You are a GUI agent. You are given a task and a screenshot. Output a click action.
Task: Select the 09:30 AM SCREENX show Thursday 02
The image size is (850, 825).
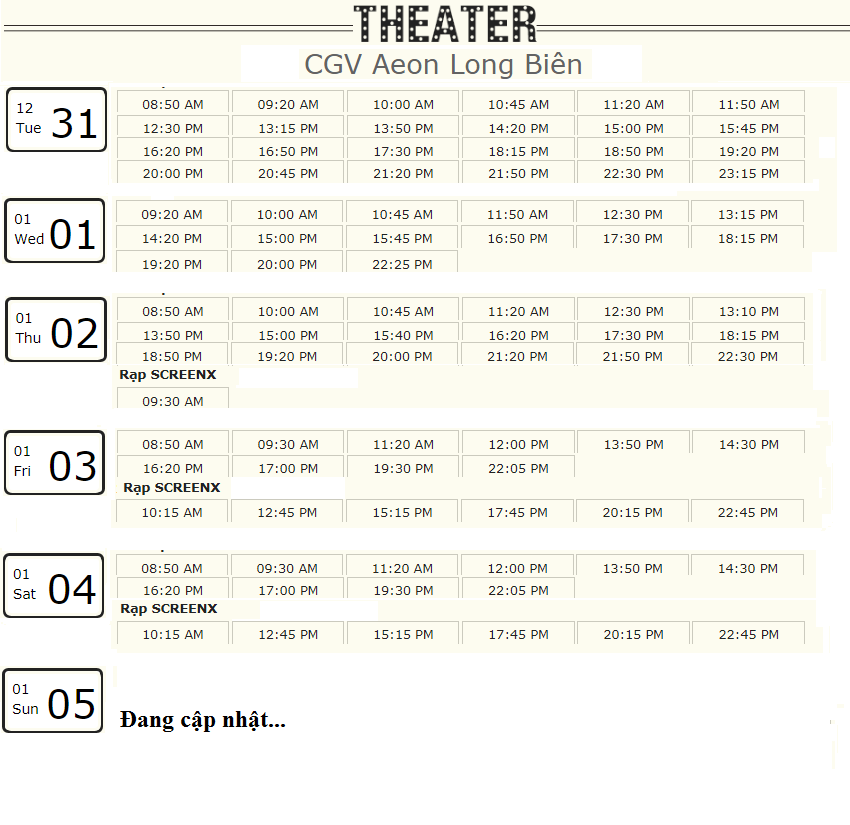(173, 399)
